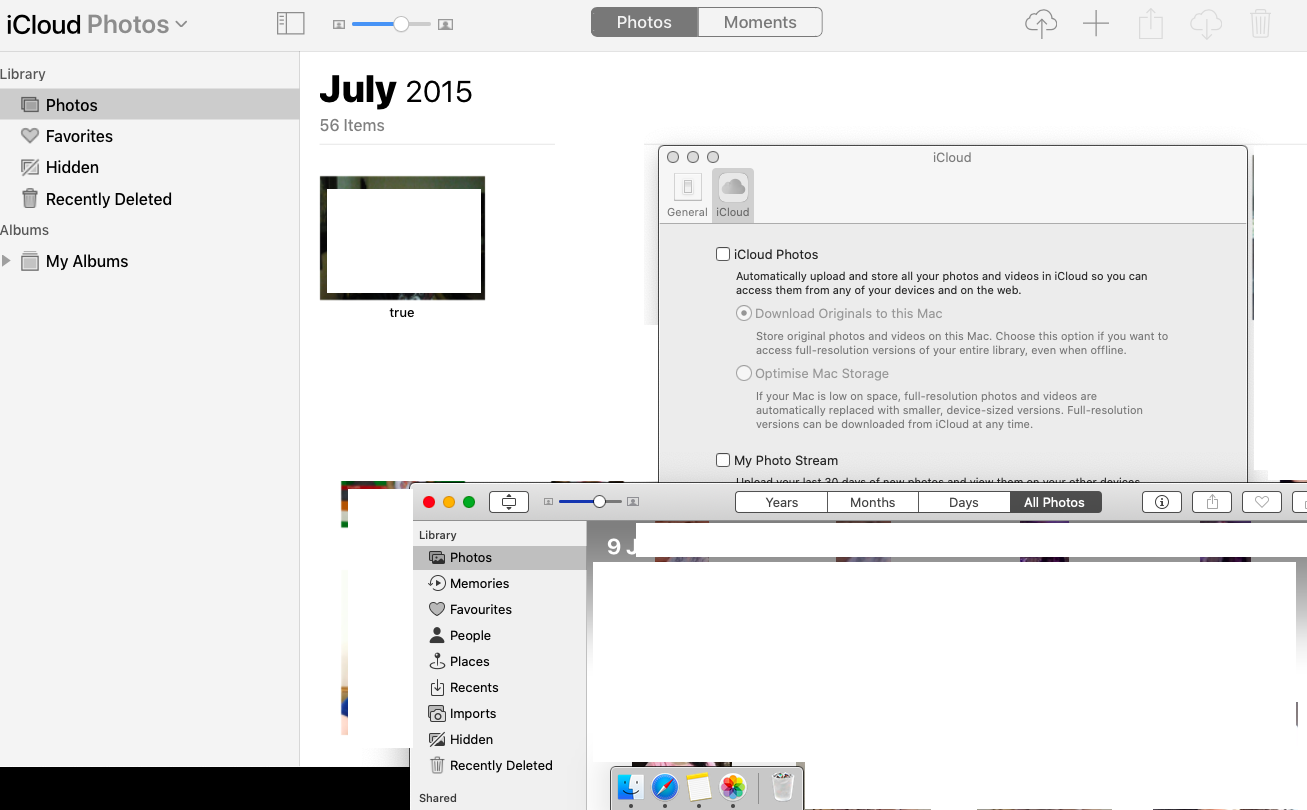Open the Notes app in the Dock
Viewport: 1307px width, 810px height.
tap(699, 787)
